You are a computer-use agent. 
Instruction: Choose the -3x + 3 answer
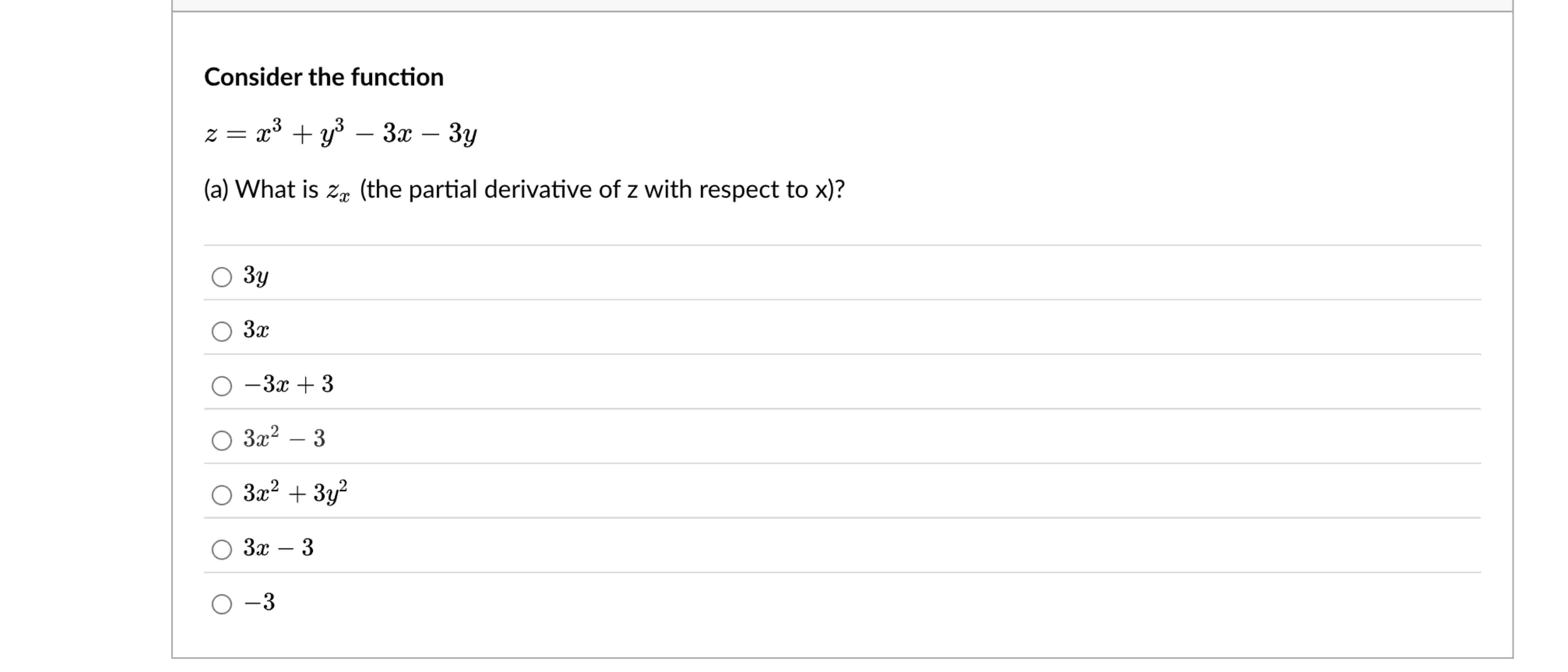click(x=222, y=385)
